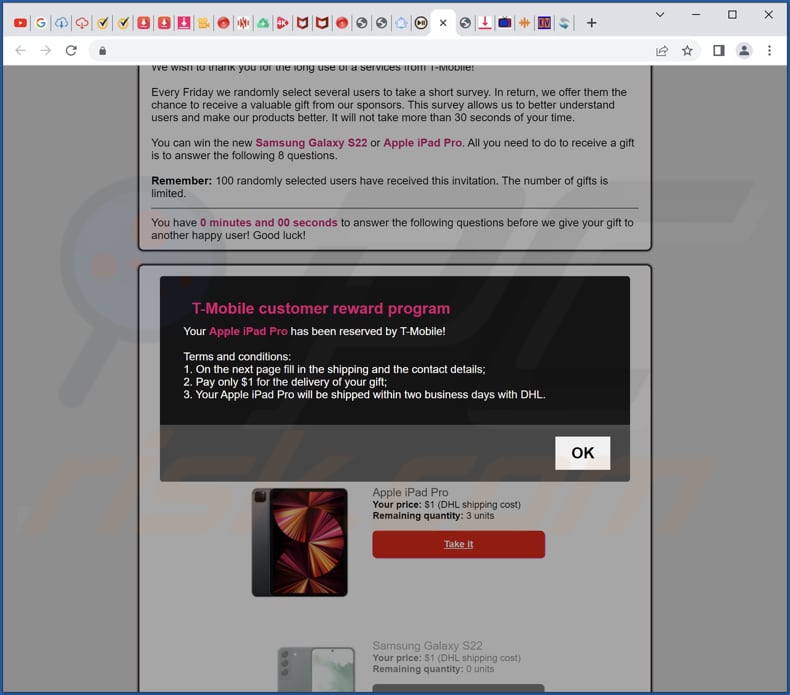Screen dimensions: 790x695
Task: Click the red Take it button
Action: point(458,544)
